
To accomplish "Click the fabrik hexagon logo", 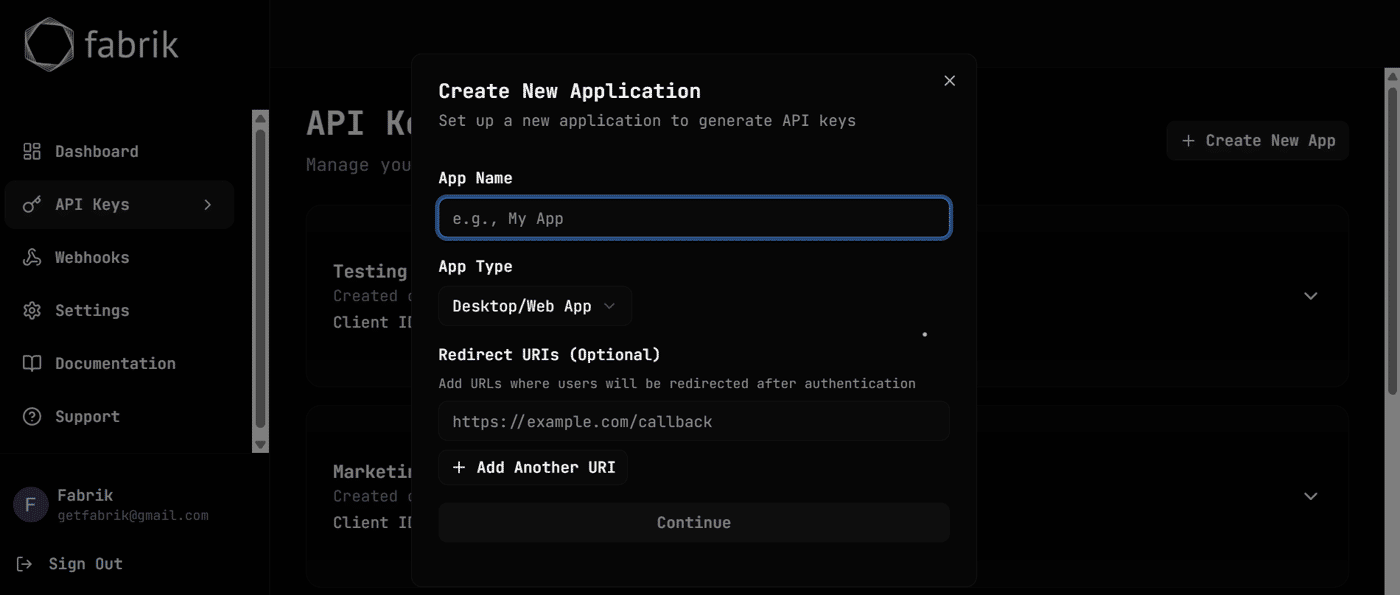I will coord(49,46).
